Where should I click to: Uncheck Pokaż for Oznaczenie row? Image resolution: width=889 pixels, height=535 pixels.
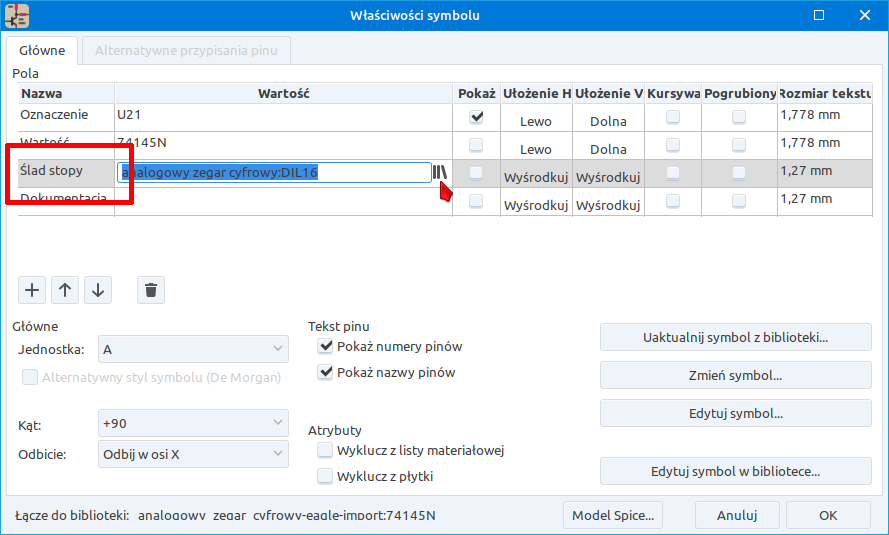point(476,117)
